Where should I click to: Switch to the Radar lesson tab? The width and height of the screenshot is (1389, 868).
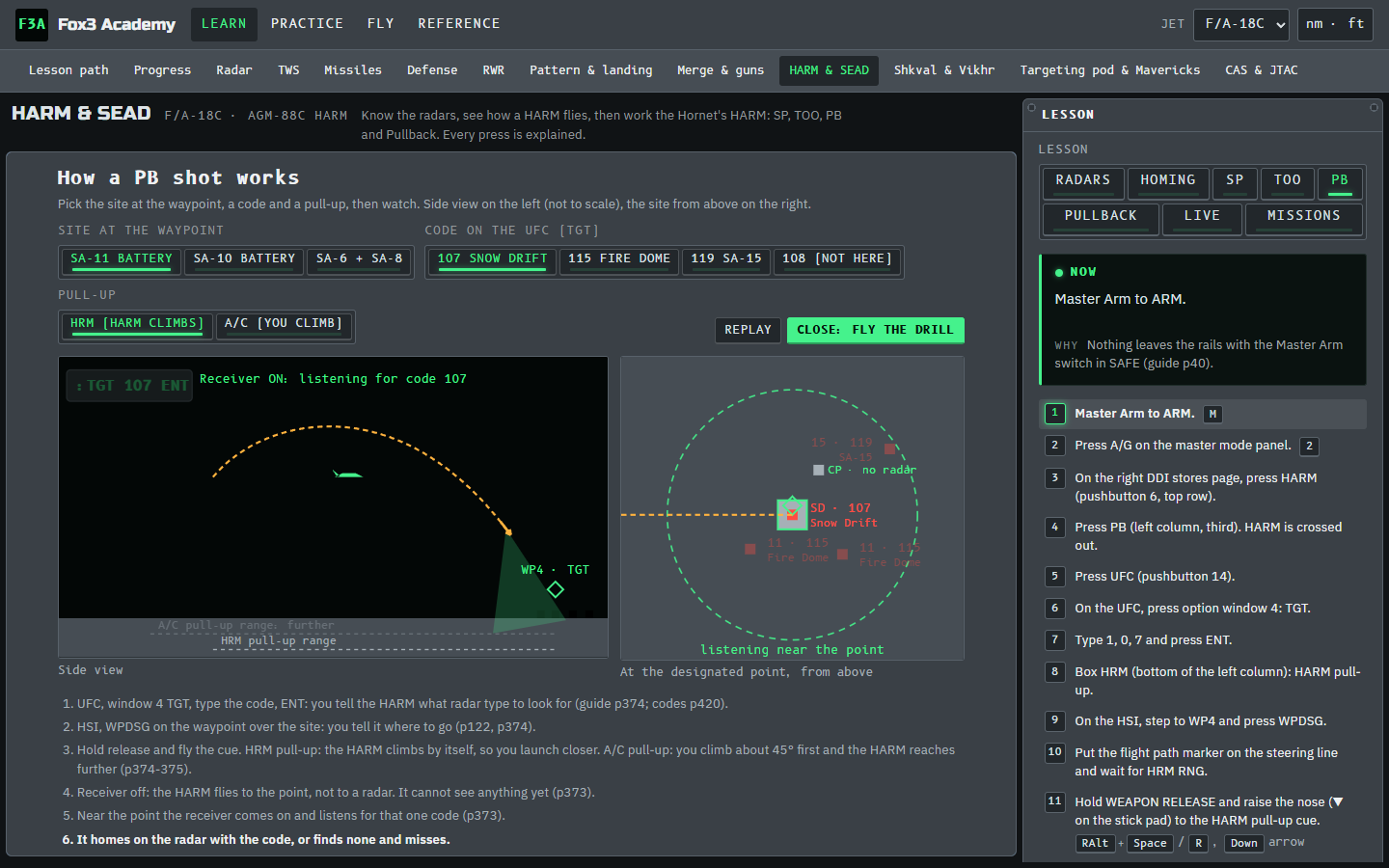[234, 70]
